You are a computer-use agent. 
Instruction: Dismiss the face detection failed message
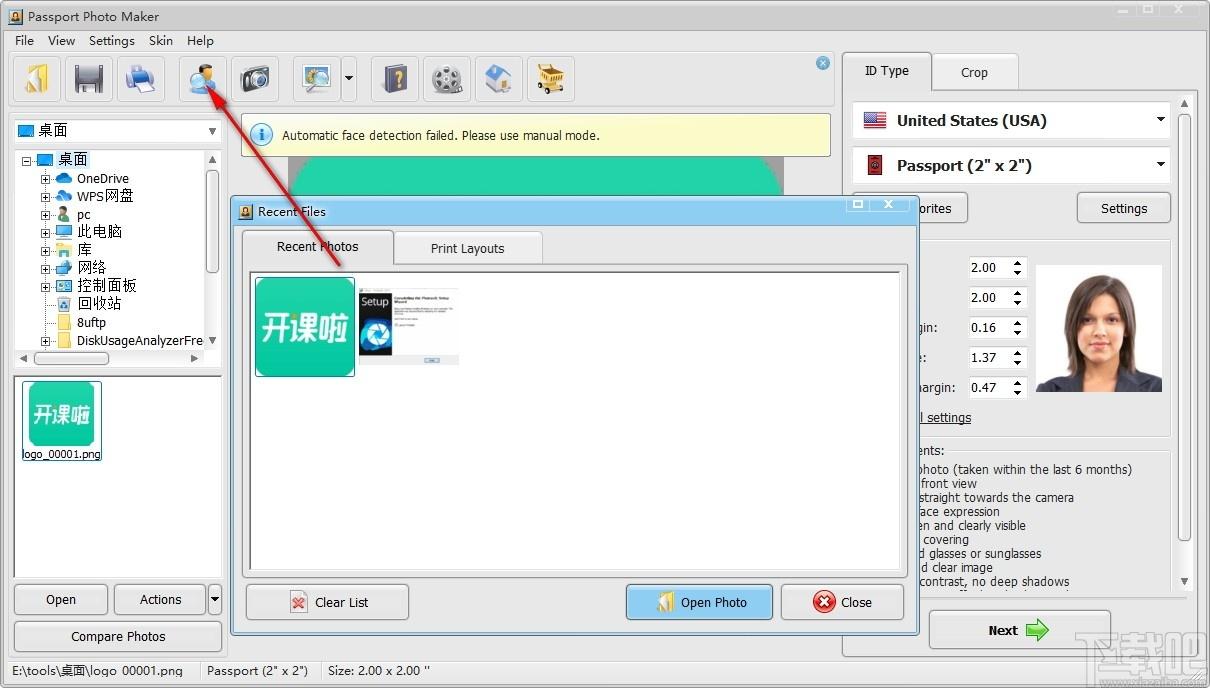(x=823, y=63)
